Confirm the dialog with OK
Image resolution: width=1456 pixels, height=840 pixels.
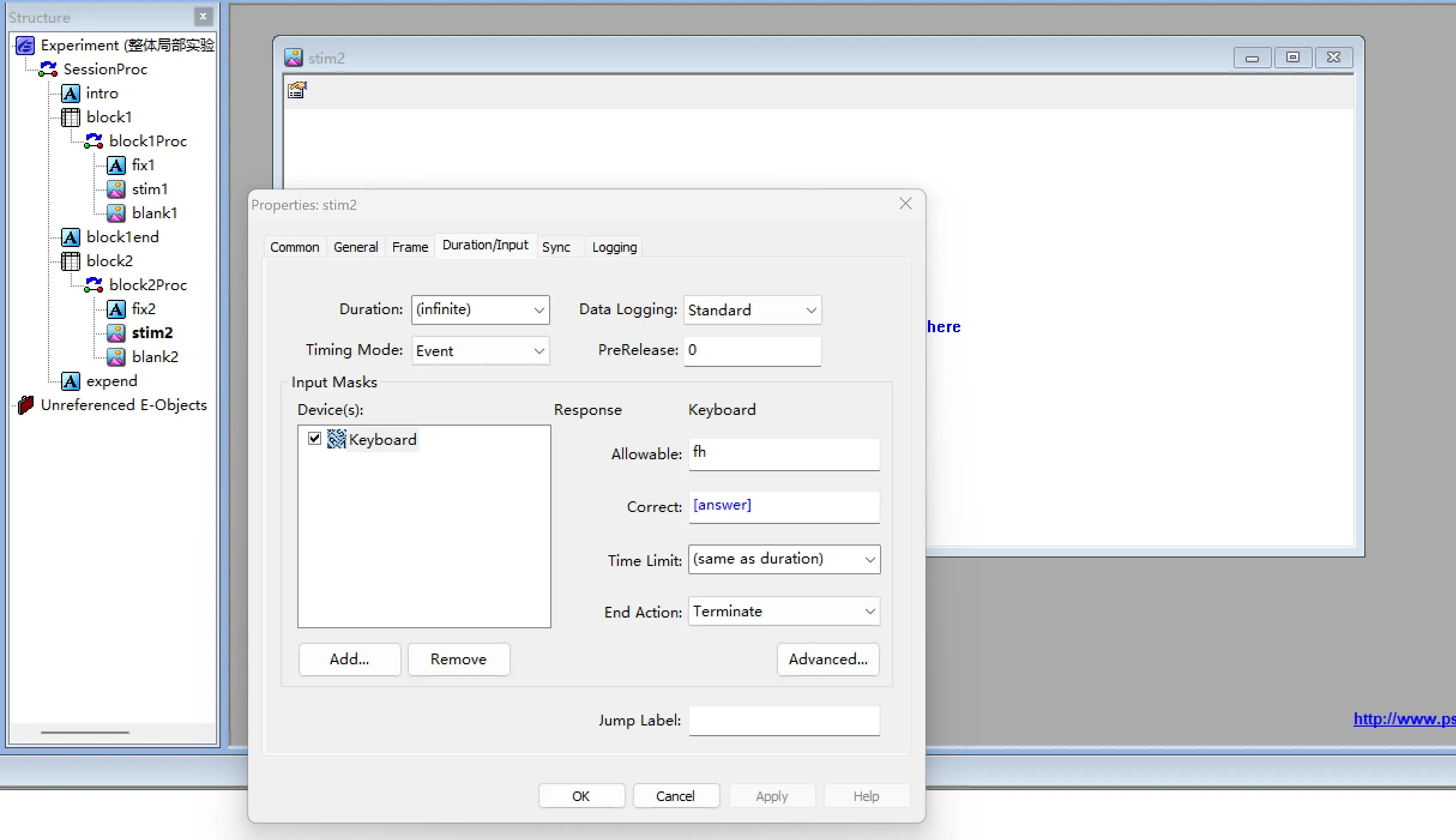click(x=581, y=796)
